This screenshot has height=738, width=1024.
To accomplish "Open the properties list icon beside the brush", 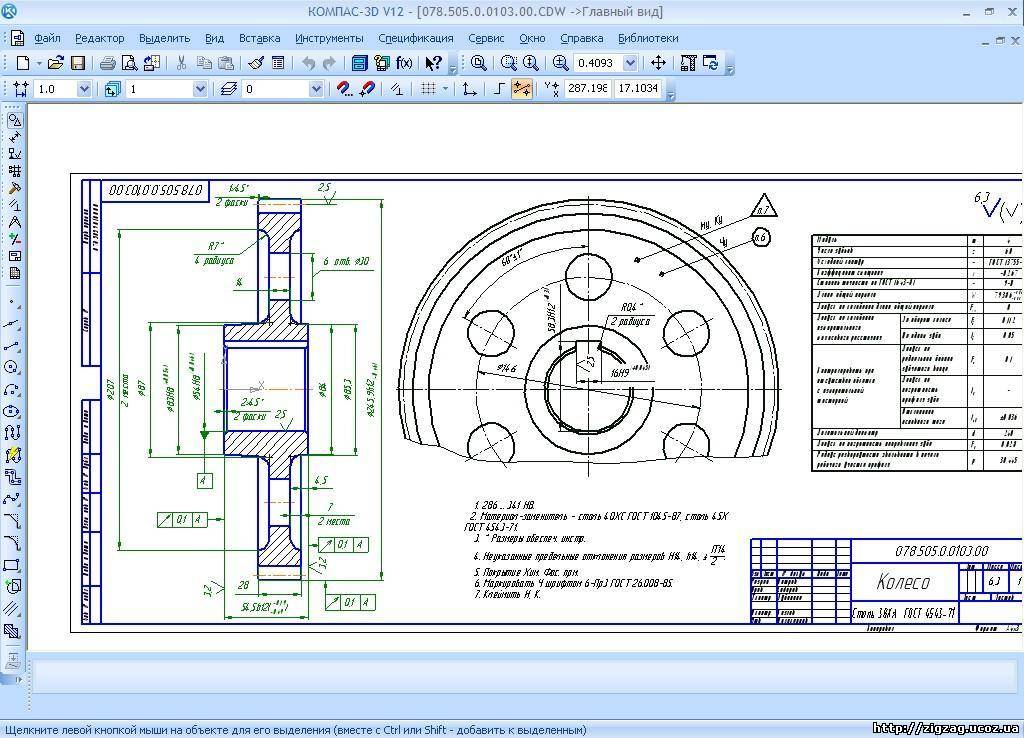I will [x=278, y=63].
